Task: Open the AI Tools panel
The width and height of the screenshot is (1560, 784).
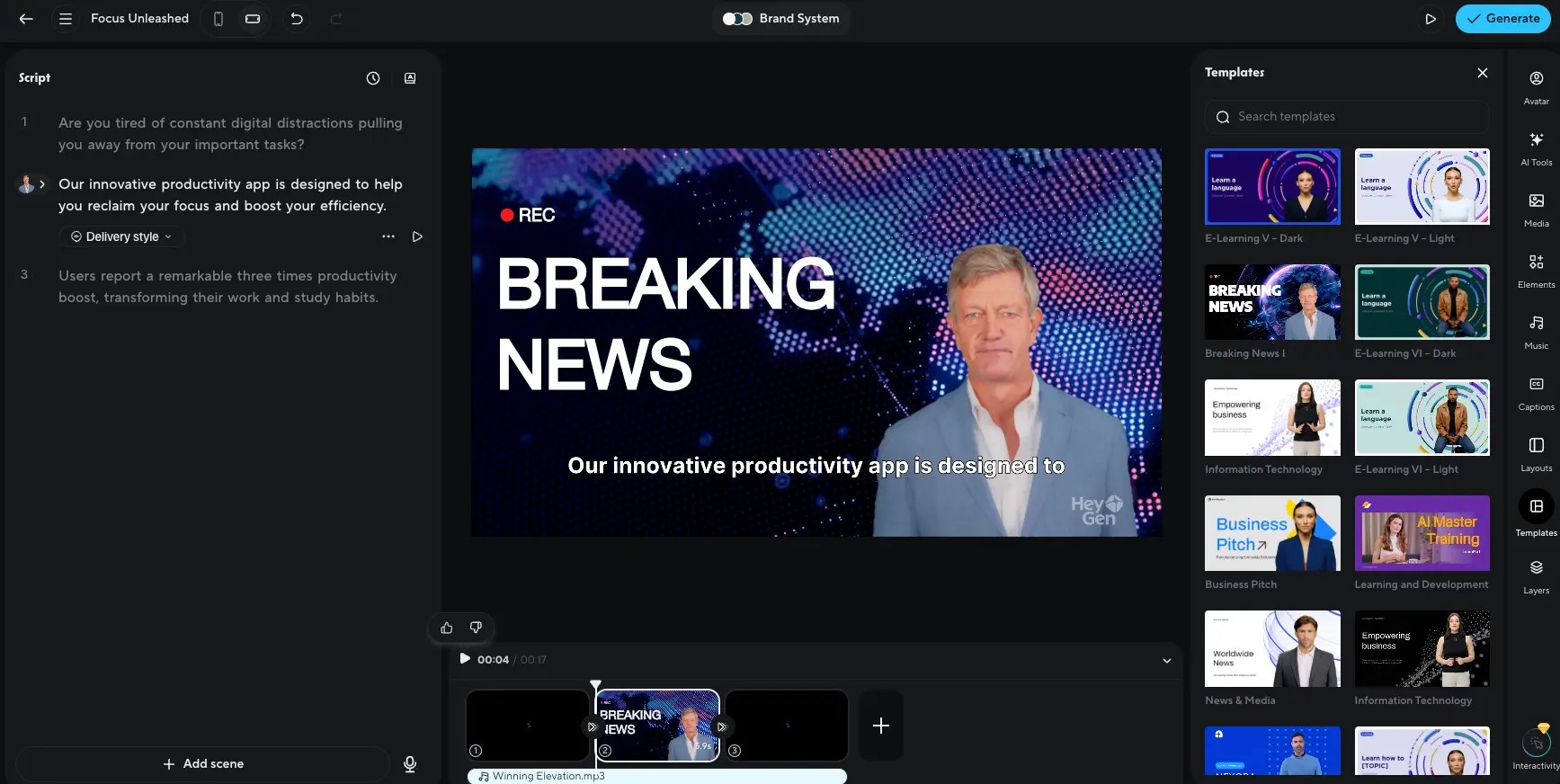Action: pyautogui.click(x=1536, y=147)
